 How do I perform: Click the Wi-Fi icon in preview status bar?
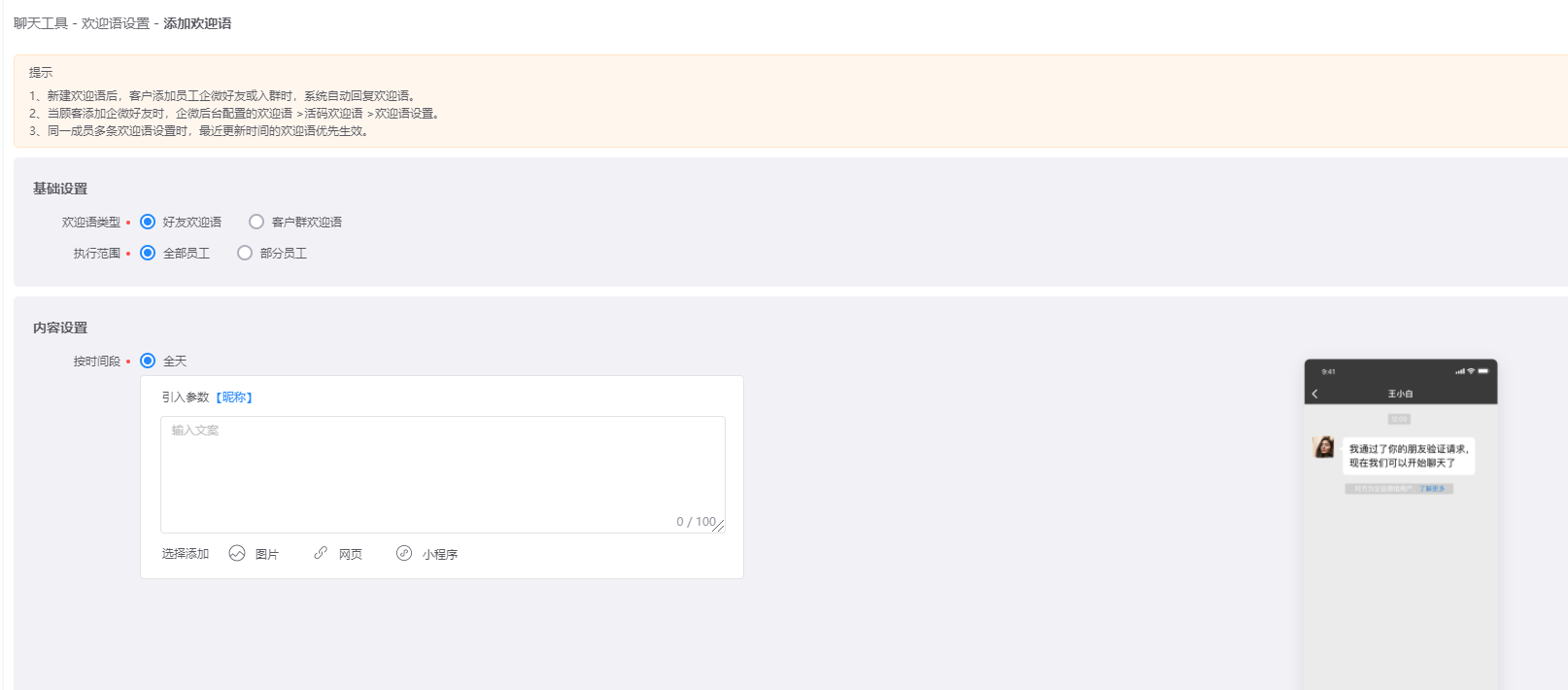point(1471,371)
